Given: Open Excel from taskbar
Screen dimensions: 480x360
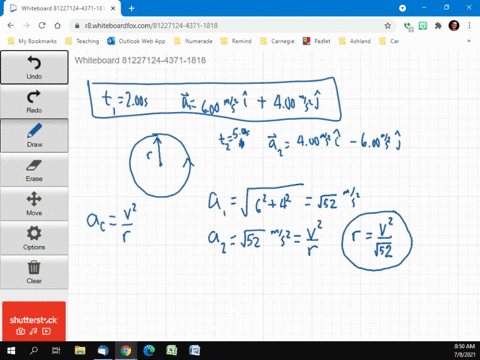Looking at the screenshot, I should [172, 351].
